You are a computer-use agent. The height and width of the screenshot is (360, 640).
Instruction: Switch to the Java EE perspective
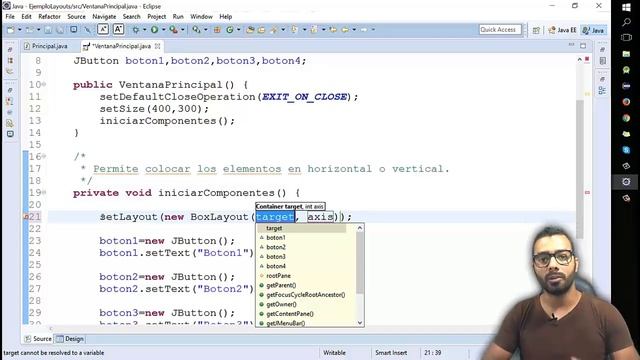[x=562, y=30]
